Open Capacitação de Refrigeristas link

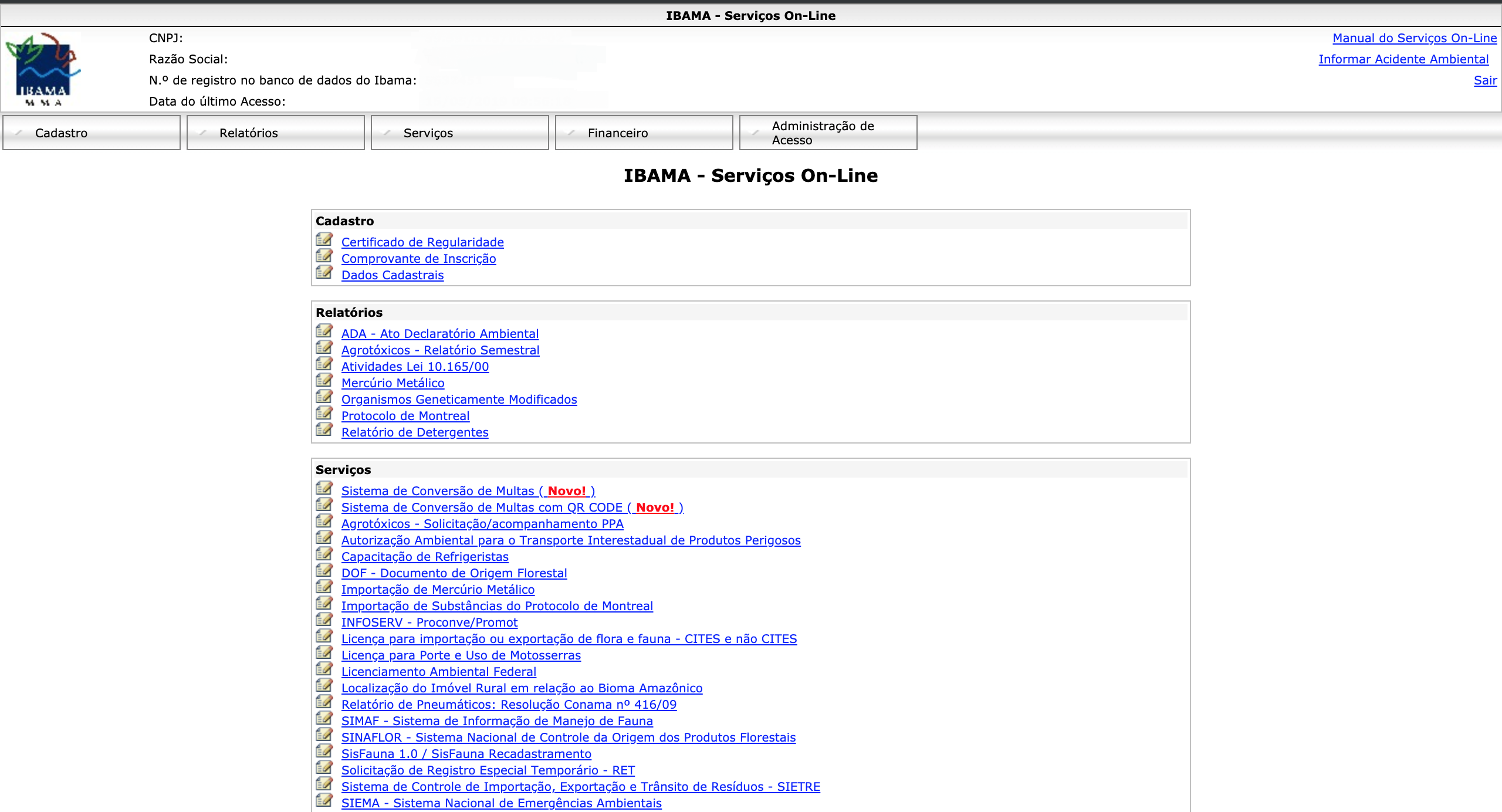pos(425,557)
